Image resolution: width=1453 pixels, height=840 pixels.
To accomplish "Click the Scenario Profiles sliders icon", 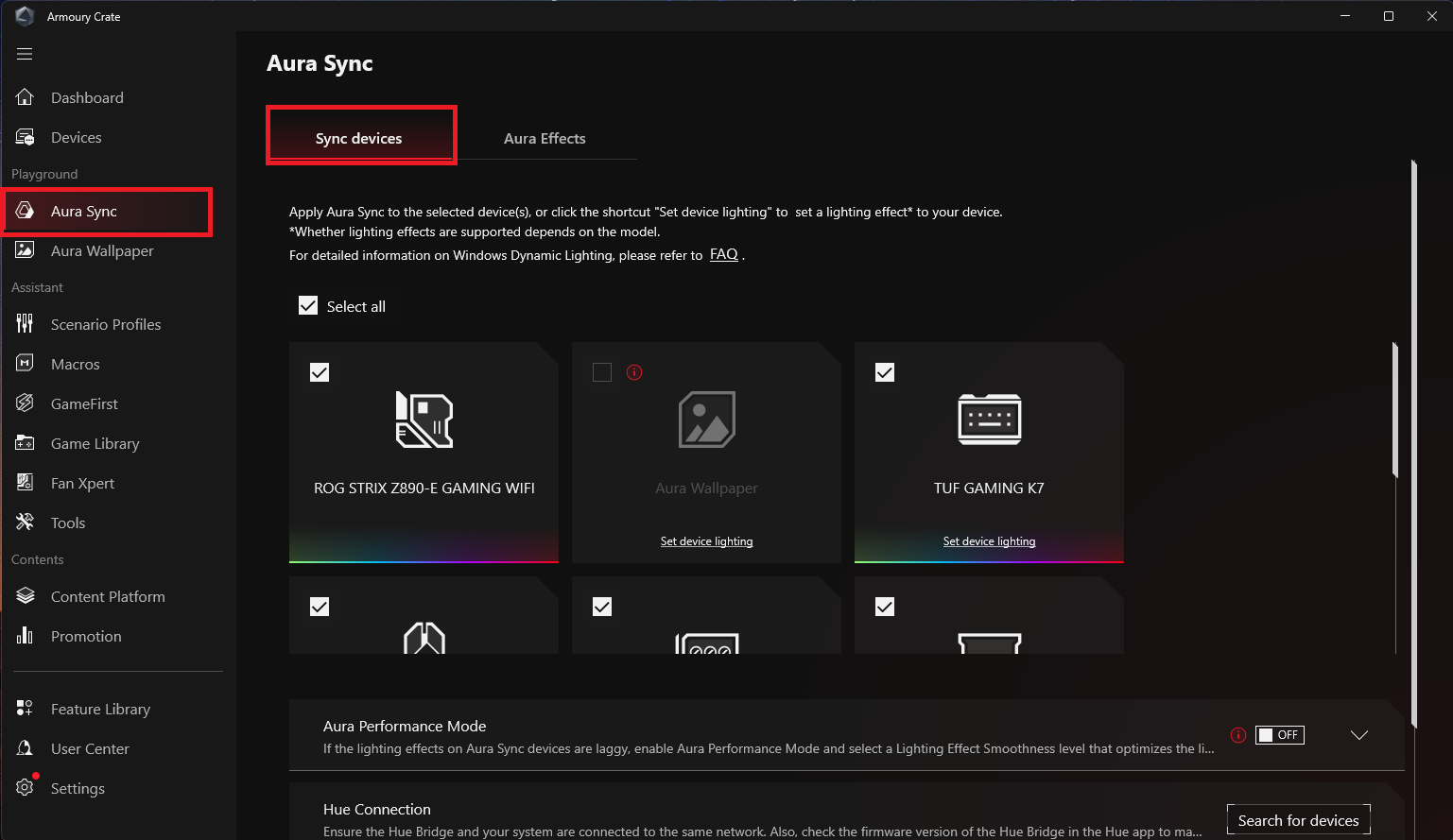I will pyautogui.click(x=26, y=324).
